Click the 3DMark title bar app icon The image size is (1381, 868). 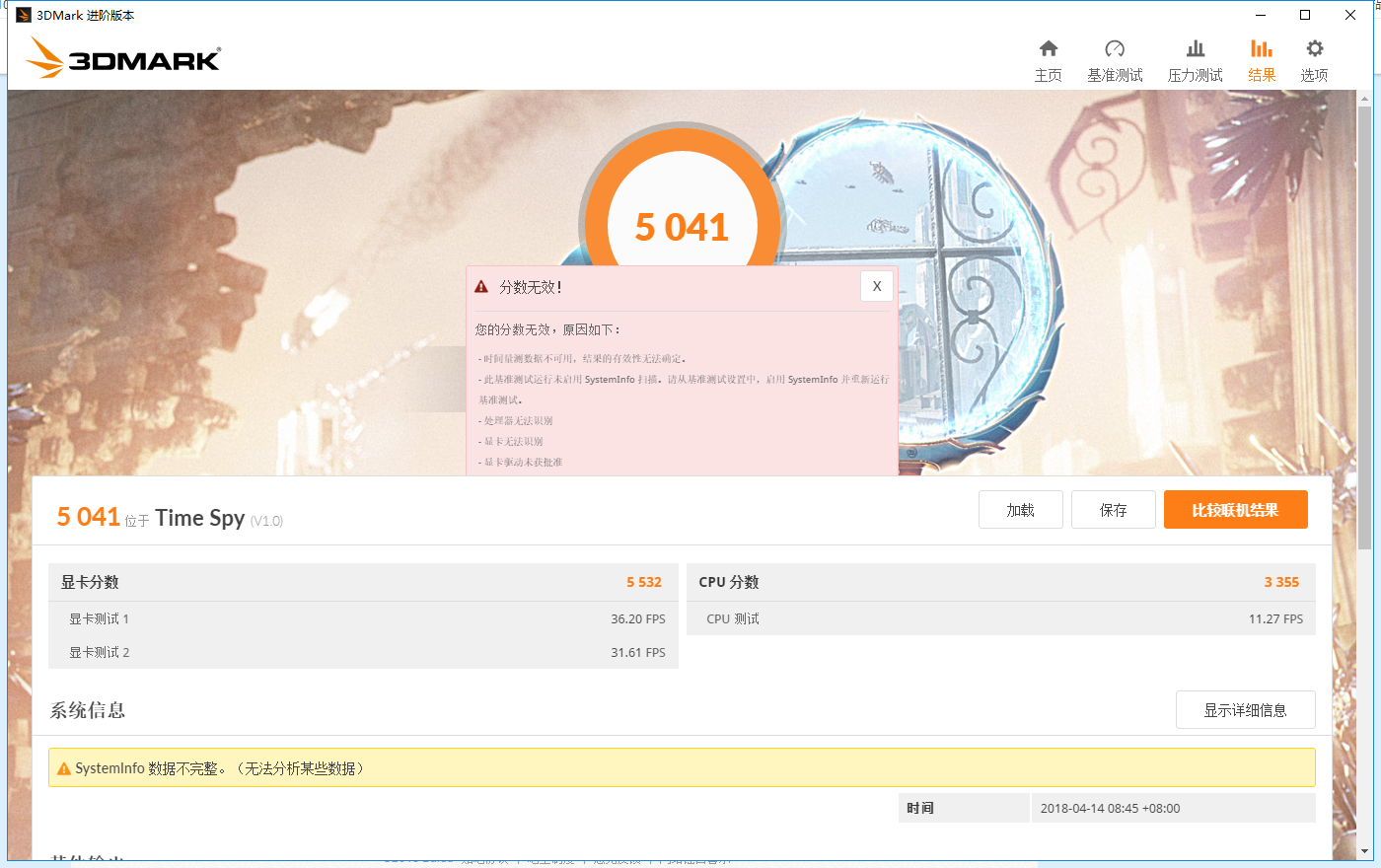tap(24, 15)
